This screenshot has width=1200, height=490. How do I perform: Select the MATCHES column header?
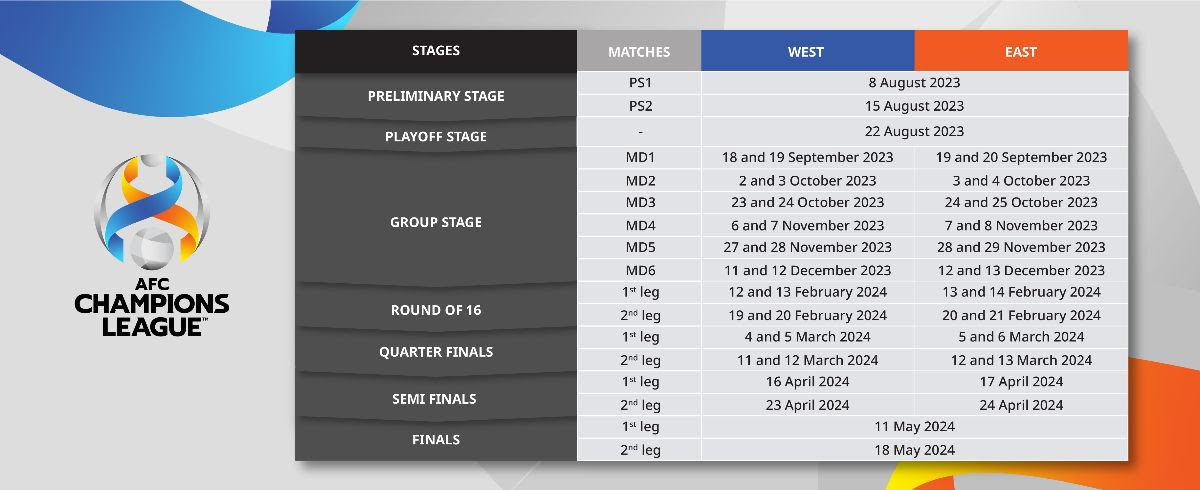(x=639, y=52)
